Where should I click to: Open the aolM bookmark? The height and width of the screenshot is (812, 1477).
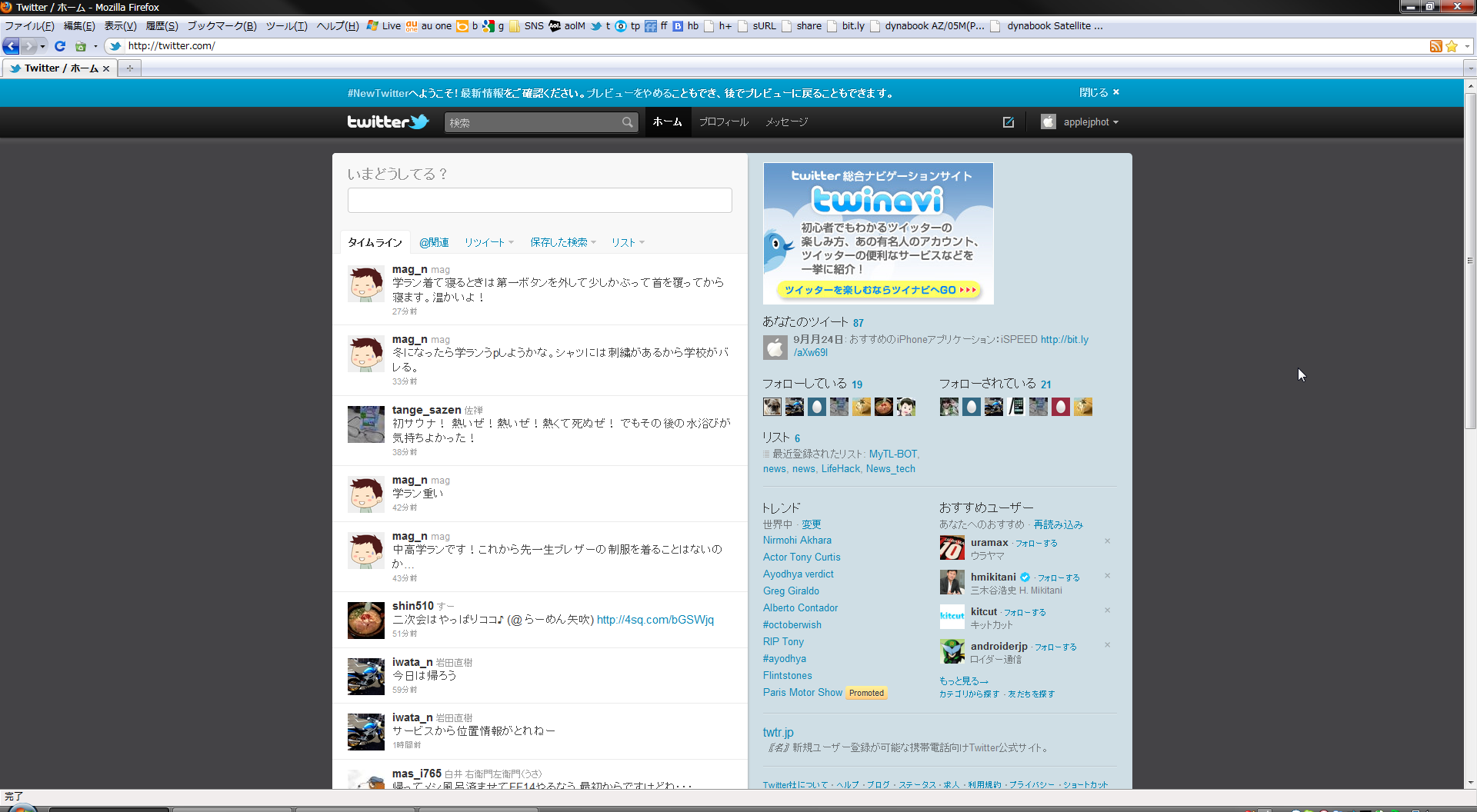[x=567, y=25]
